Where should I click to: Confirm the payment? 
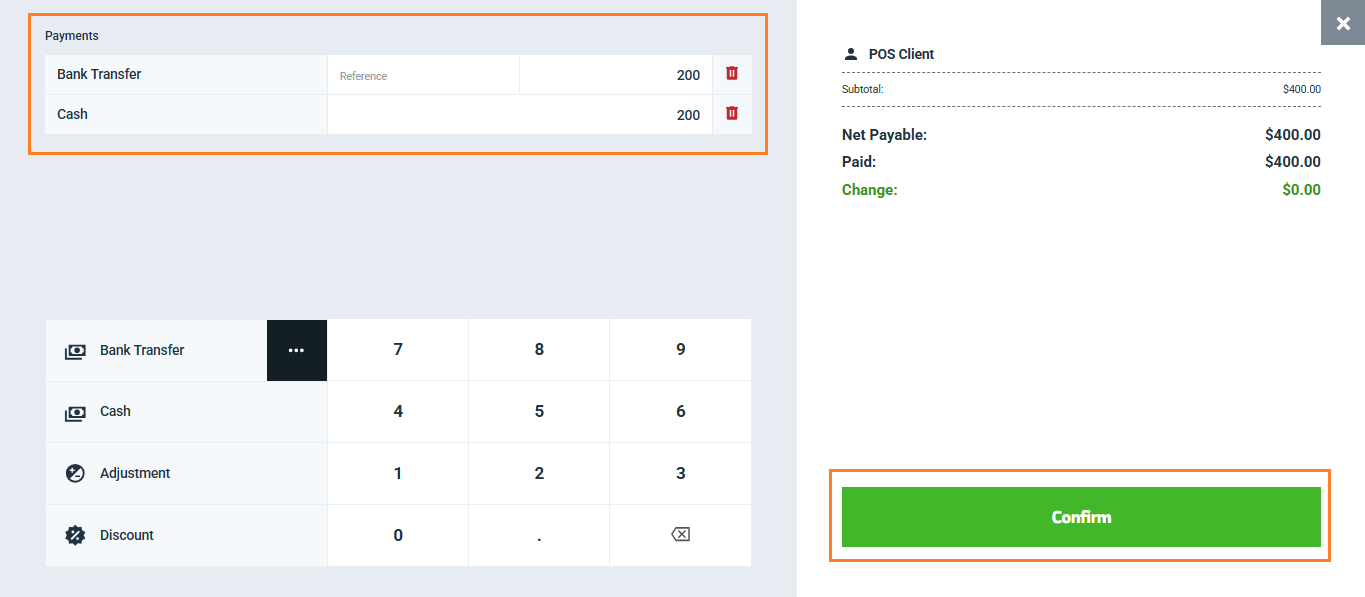(1081, 517)
